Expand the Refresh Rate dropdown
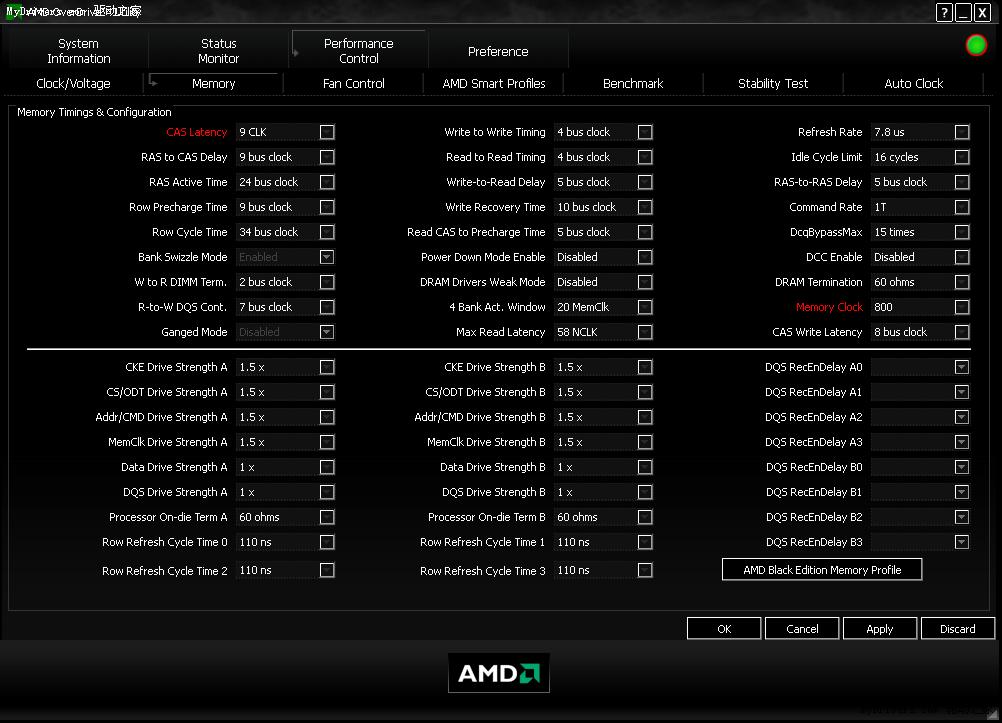Image resolution: width=1002 pixels, height=723 pixels. [962, 132]
